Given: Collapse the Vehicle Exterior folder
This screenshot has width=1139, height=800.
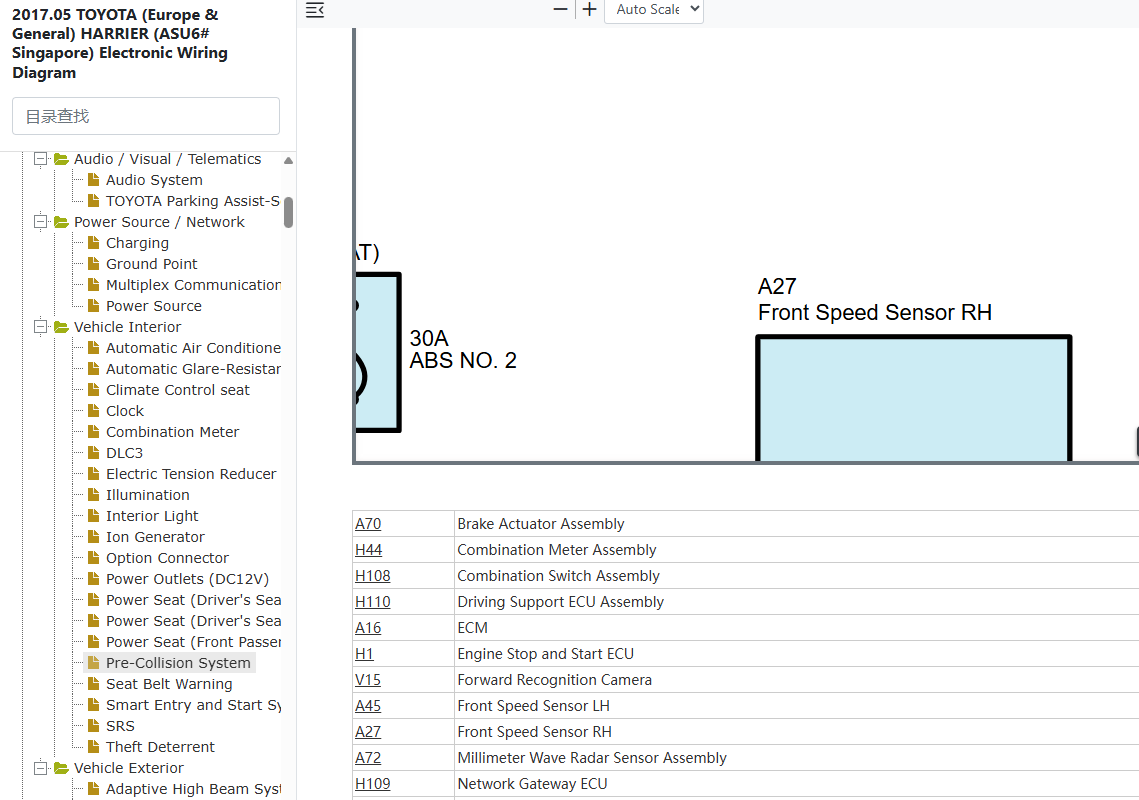Looking at the screenshot, I should (x=41, y=768).
